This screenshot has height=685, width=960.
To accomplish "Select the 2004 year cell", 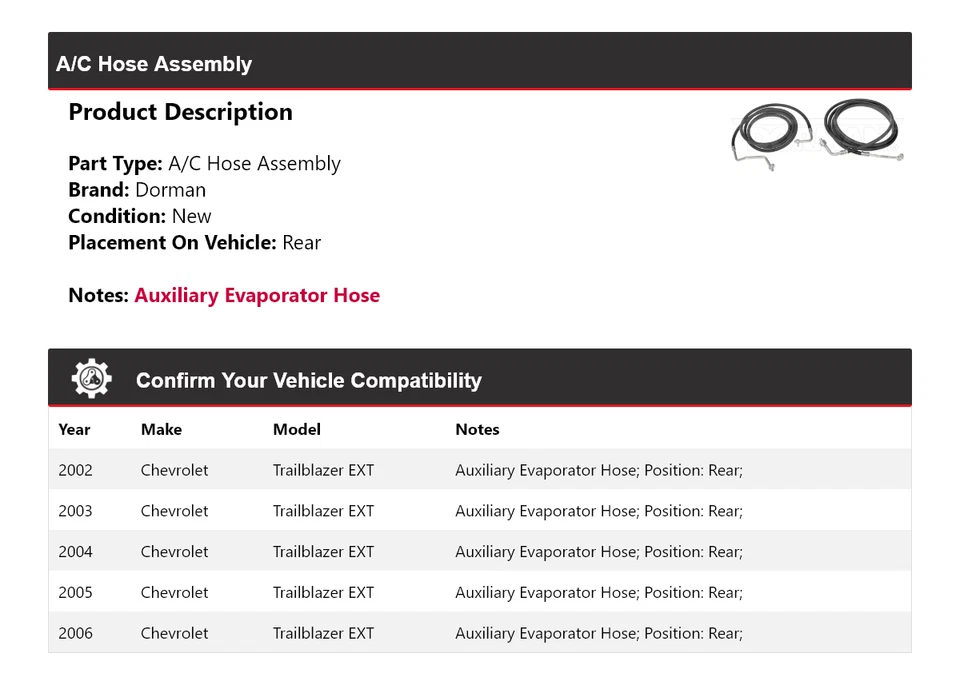I will click(75, 551).
